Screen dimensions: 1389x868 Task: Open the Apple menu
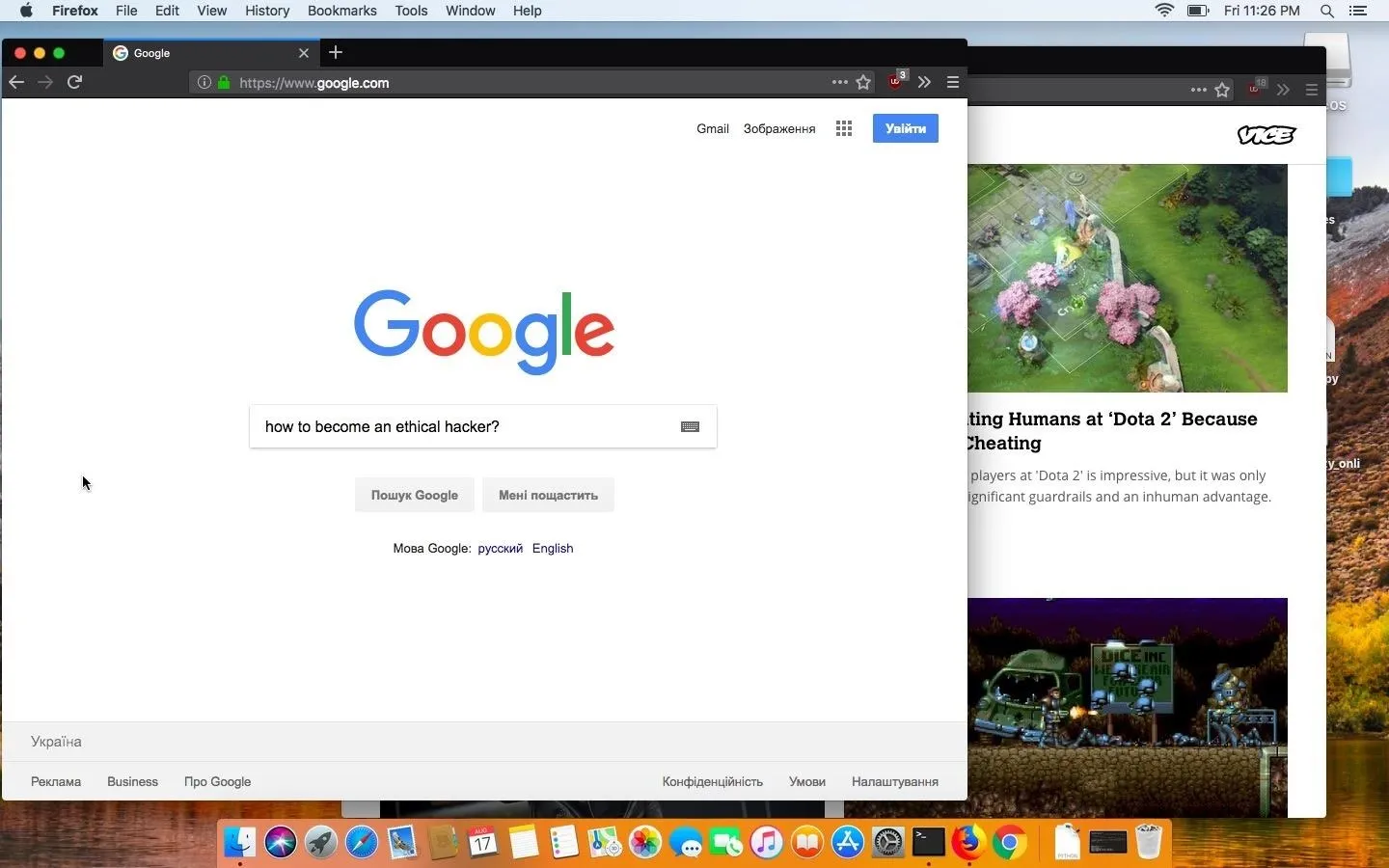coord(26,11)
